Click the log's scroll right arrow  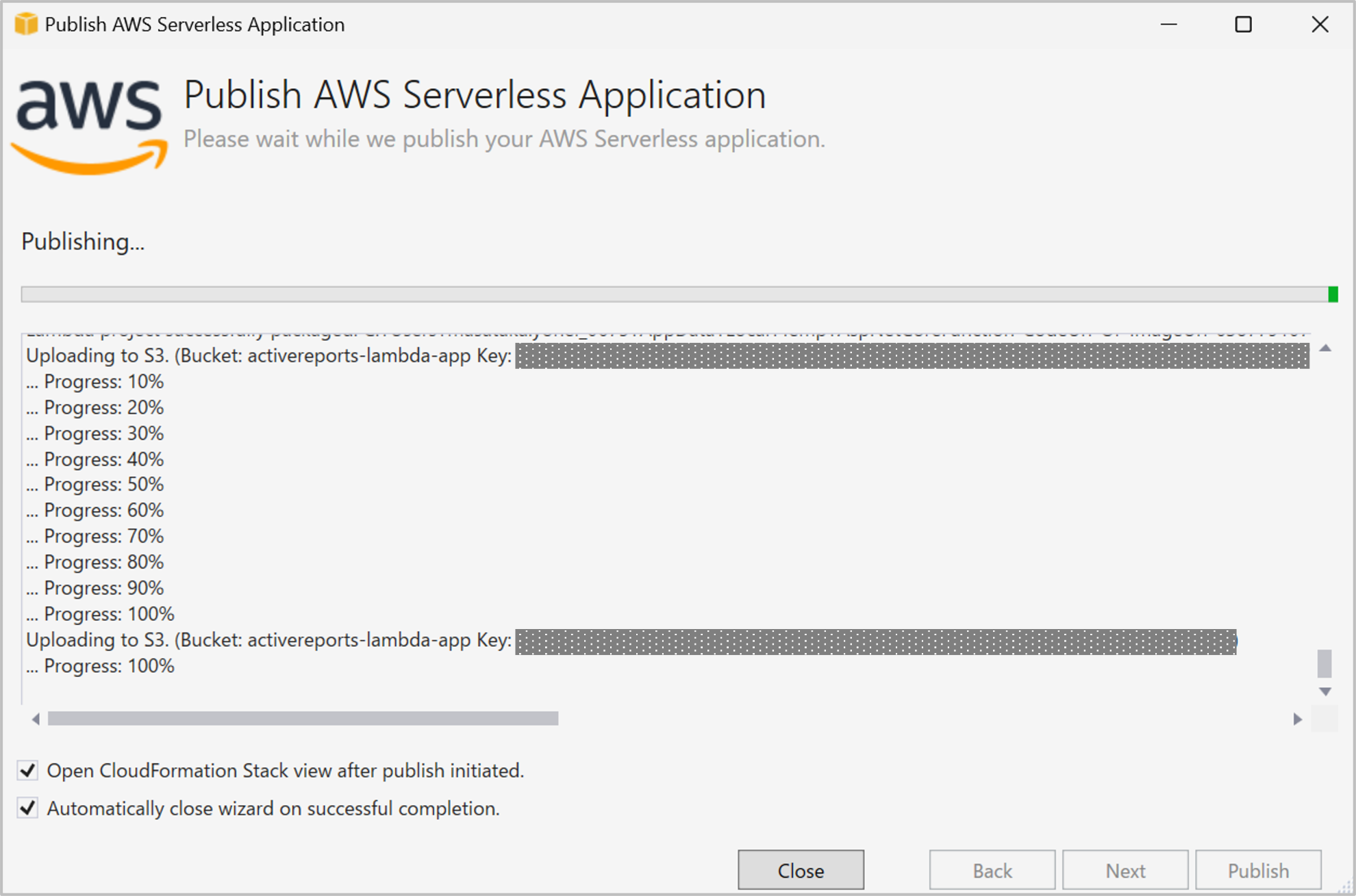[1297, 719]
